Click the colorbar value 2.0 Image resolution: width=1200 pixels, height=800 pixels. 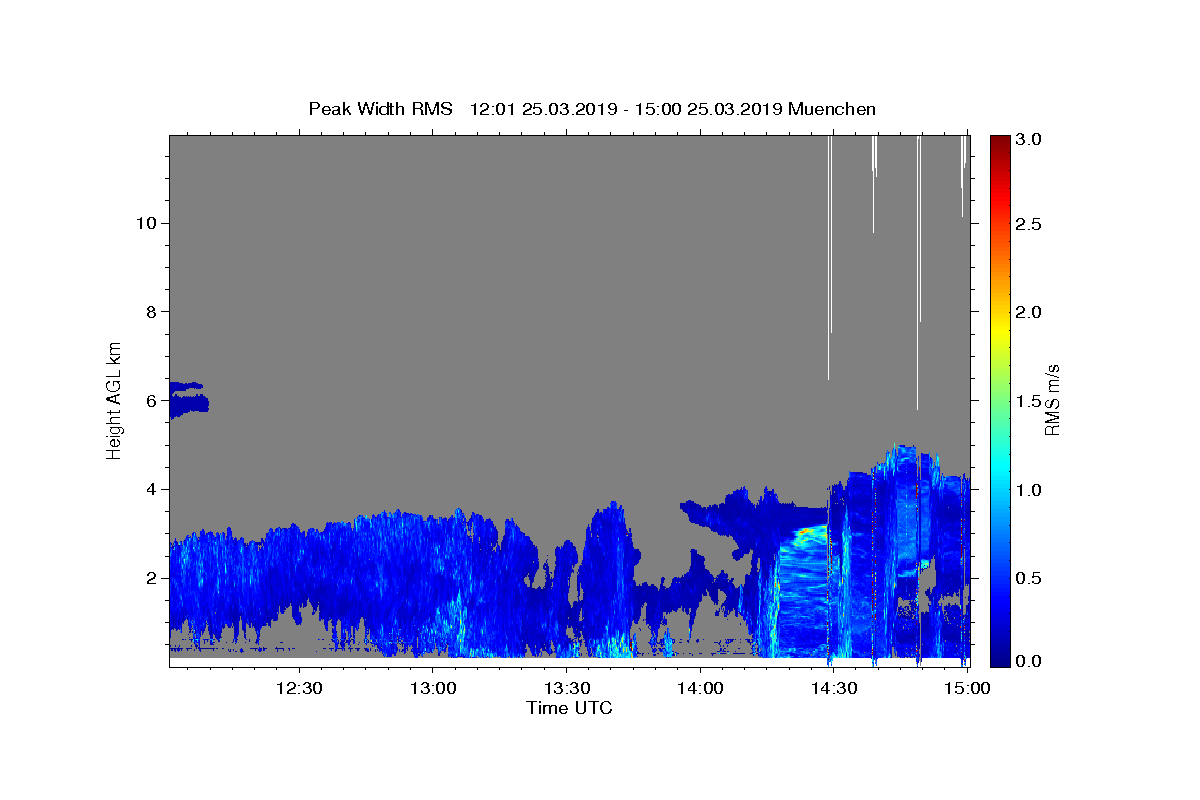coord(1028,312)
